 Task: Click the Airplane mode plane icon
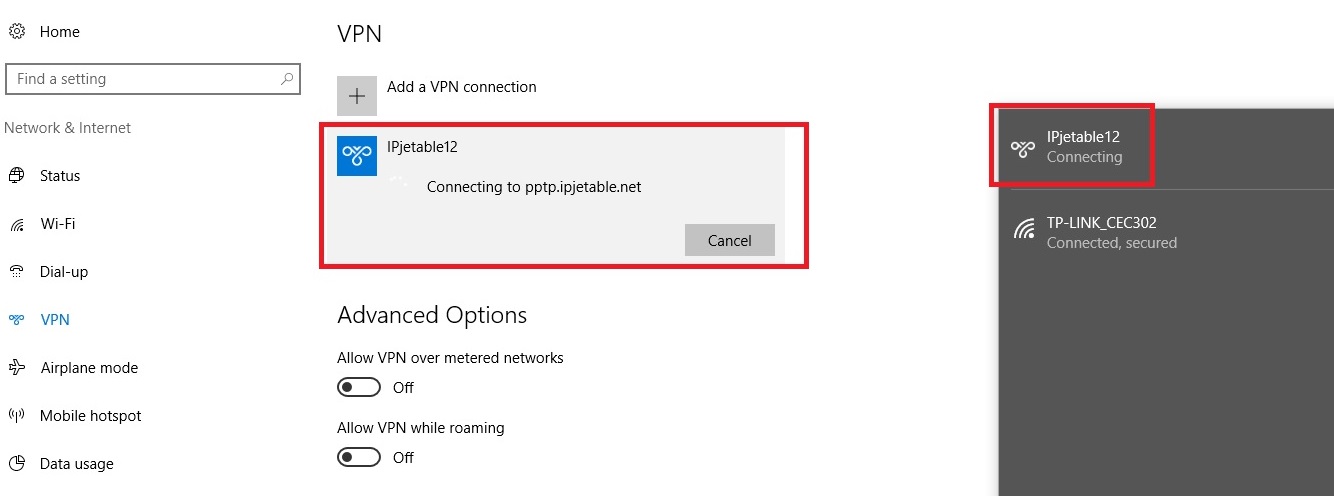16,368
